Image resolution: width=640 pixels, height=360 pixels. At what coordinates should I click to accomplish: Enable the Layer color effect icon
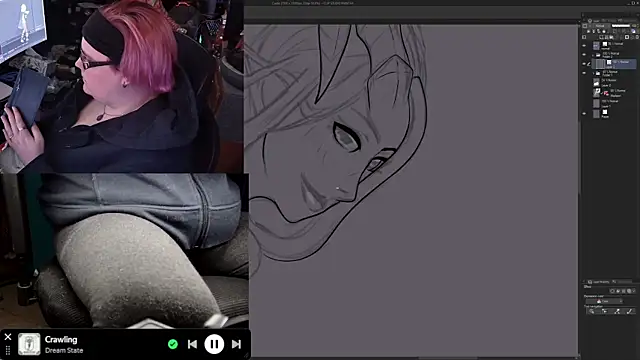(x=629, y=291)
